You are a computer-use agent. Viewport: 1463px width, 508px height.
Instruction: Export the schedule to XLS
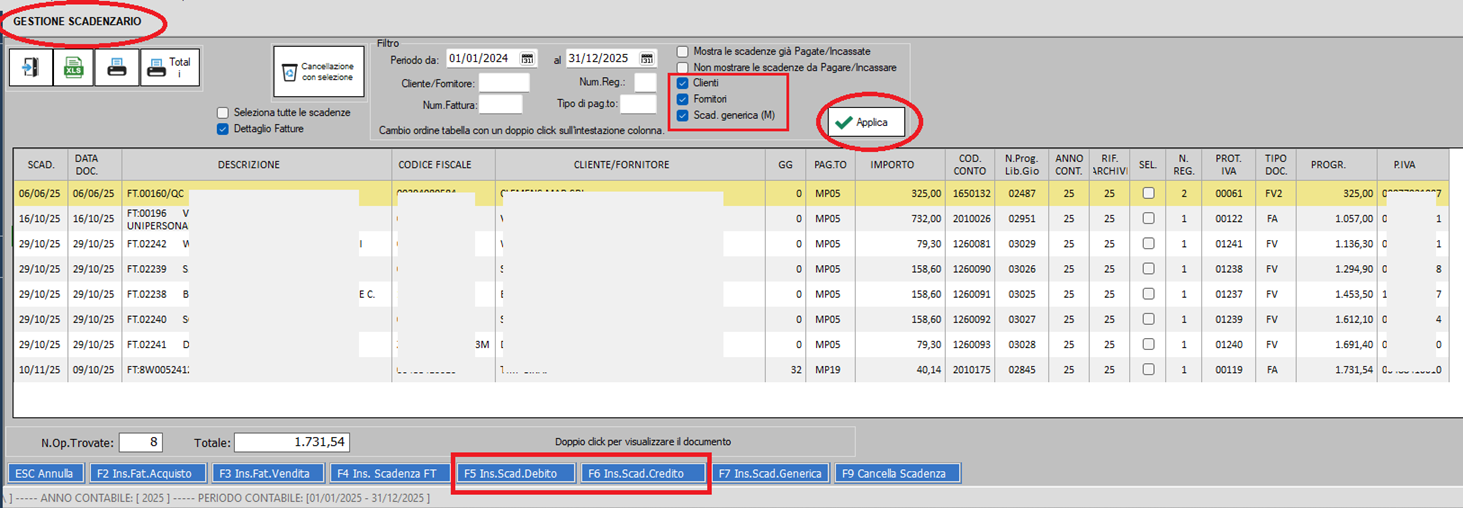pyautogui.click(x=73, y=67)
